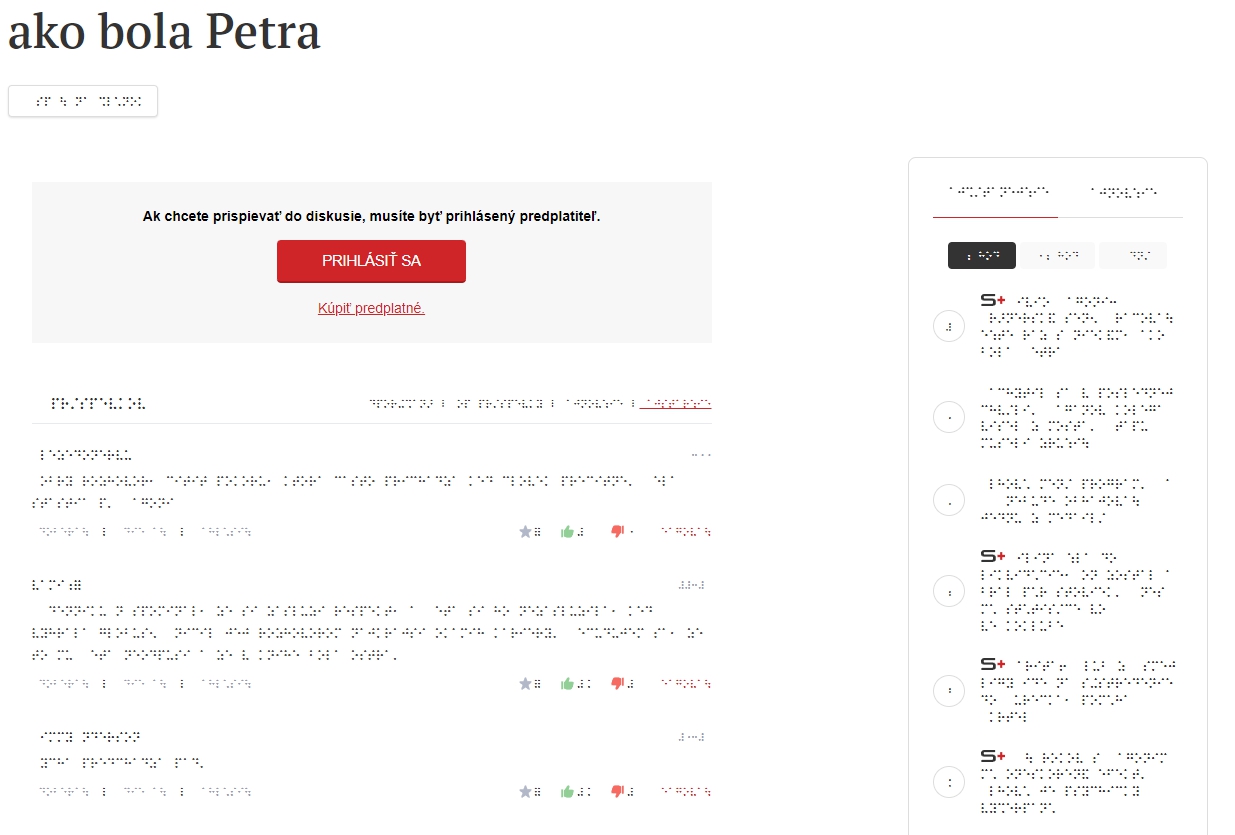The width and height of the screenshot is (1235, 835).
Task: Click the star icon on the first comment
Action: [525, 532]
